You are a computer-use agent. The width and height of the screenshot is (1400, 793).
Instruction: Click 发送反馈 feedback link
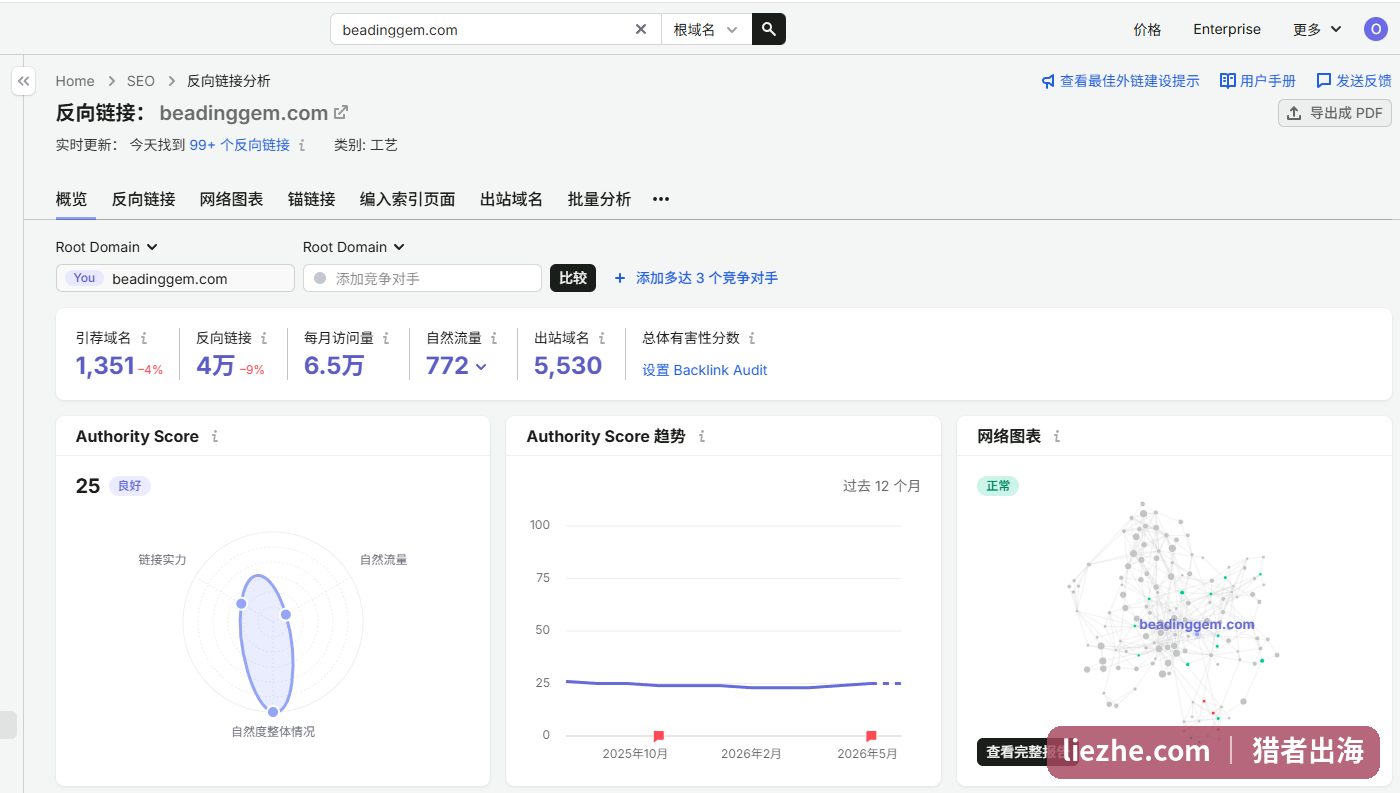point(1354,81)
